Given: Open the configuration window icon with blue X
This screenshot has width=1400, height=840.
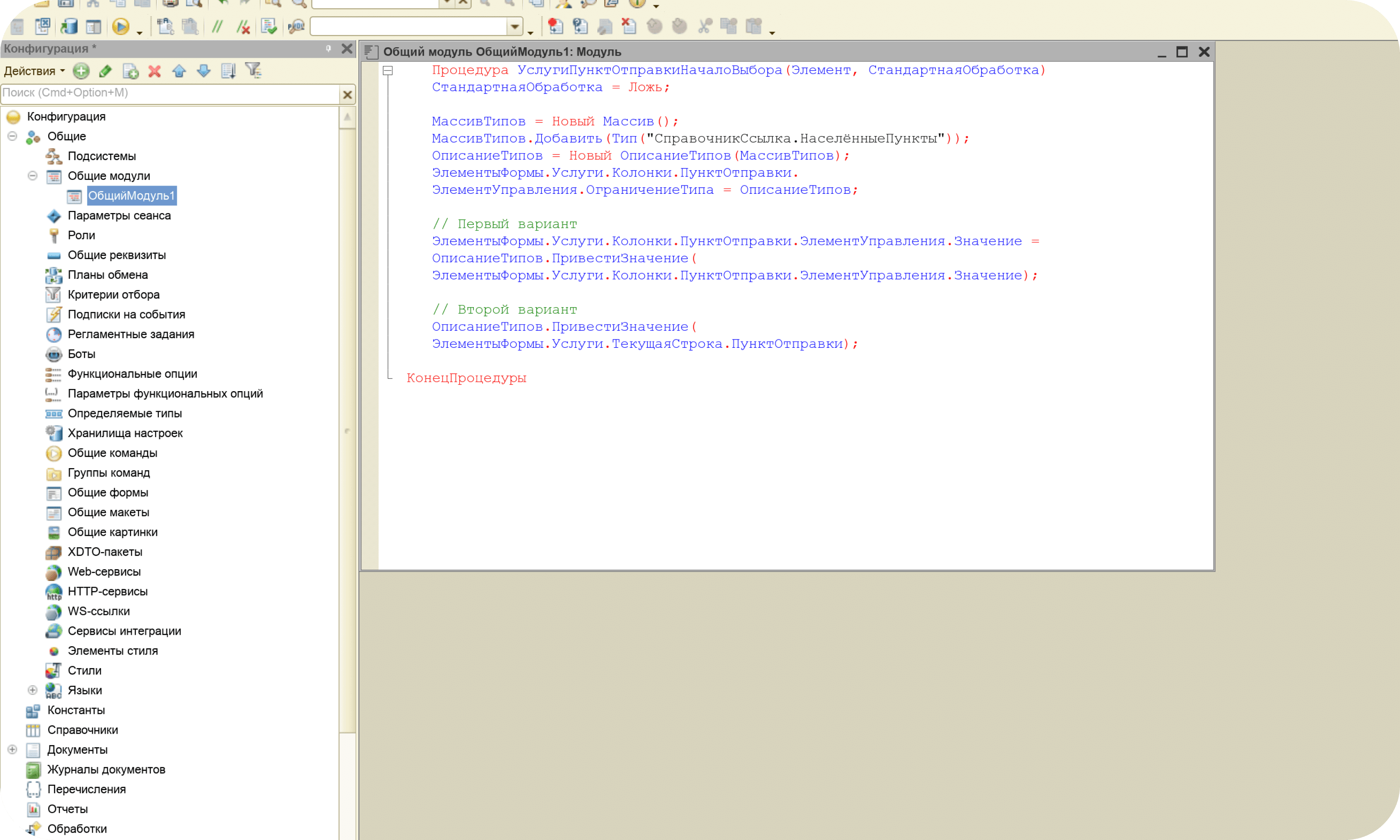Looking at the screenshot, I should 43,27.
